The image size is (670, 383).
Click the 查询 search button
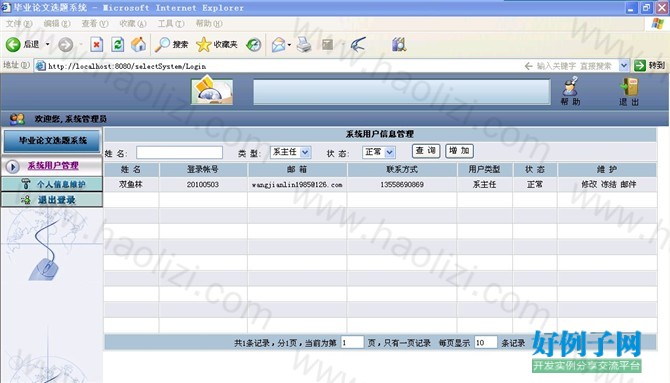pyautogui.click(x=426, y=151)
